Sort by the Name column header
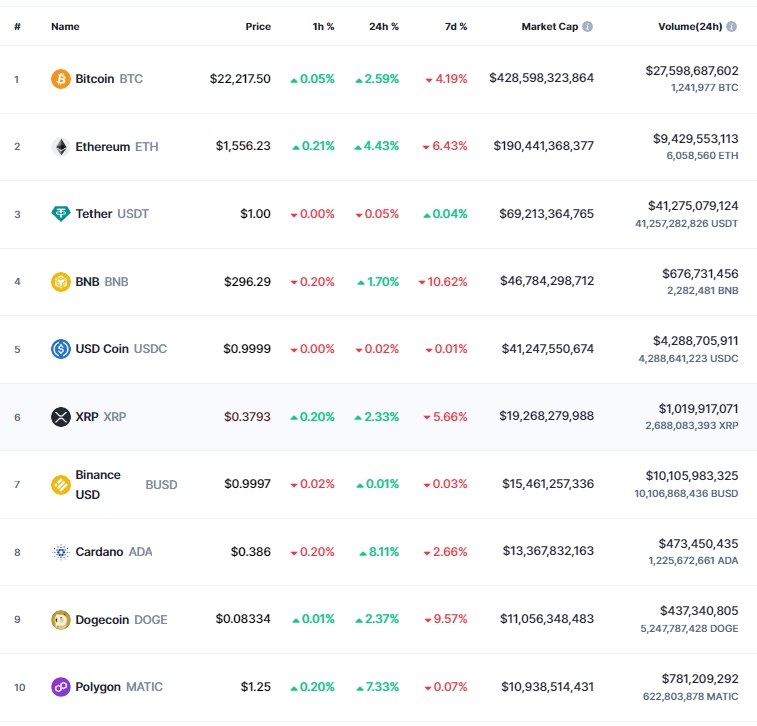This screenshot has height=726, width=757. coord(65,27)
